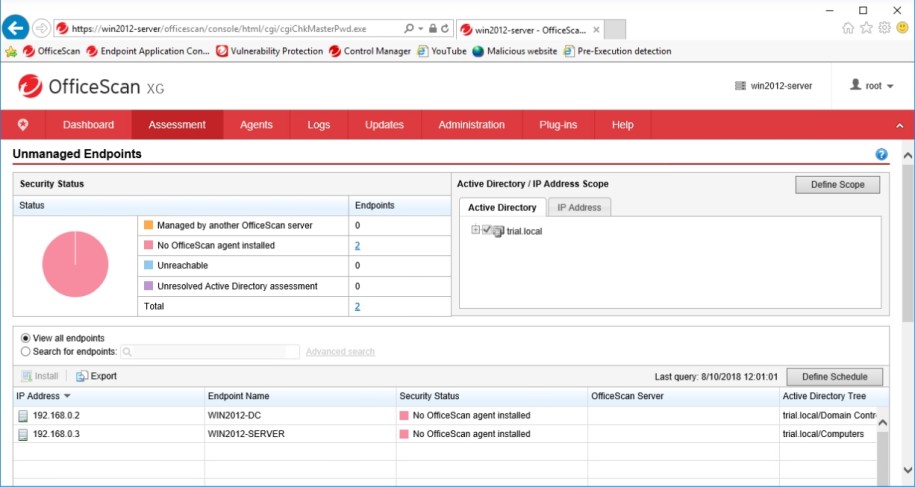Open the Administration menu
This screenshot has width=915, height=487.
coord(472,125)
